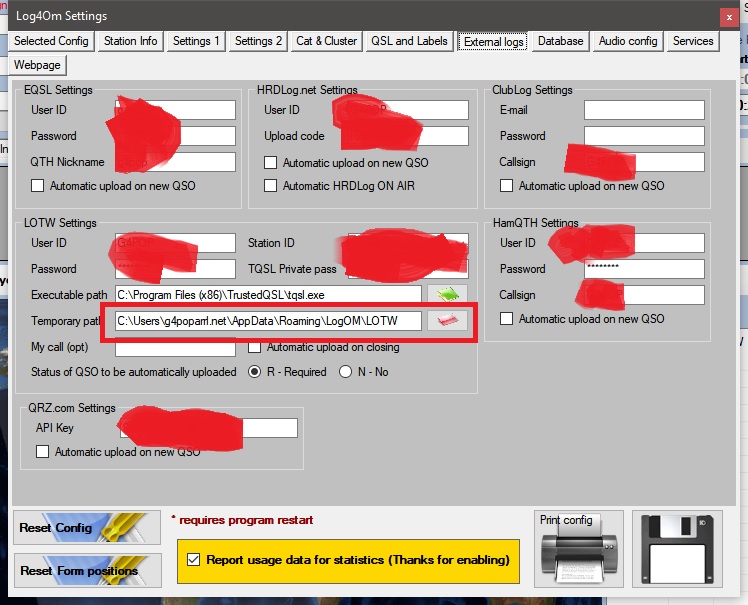Screen dimensions: 748x605
Task: Click the ClubLog Password field
Action: click(644, 136)
